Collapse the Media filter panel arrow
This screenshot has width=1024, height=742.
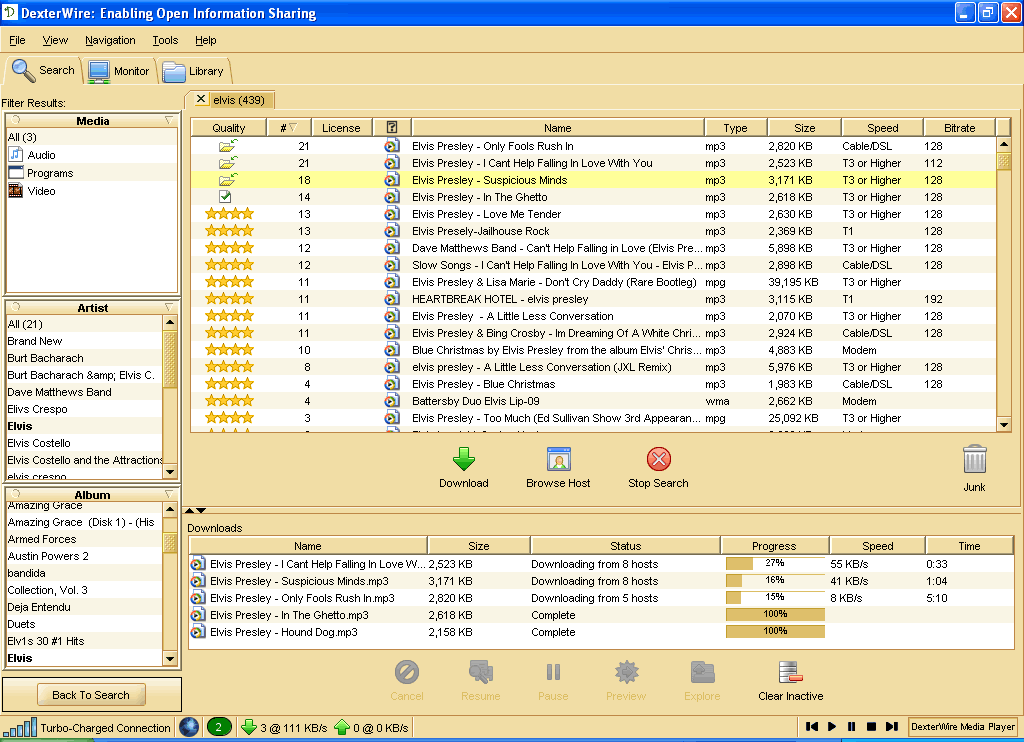click(x=169, y=120)
